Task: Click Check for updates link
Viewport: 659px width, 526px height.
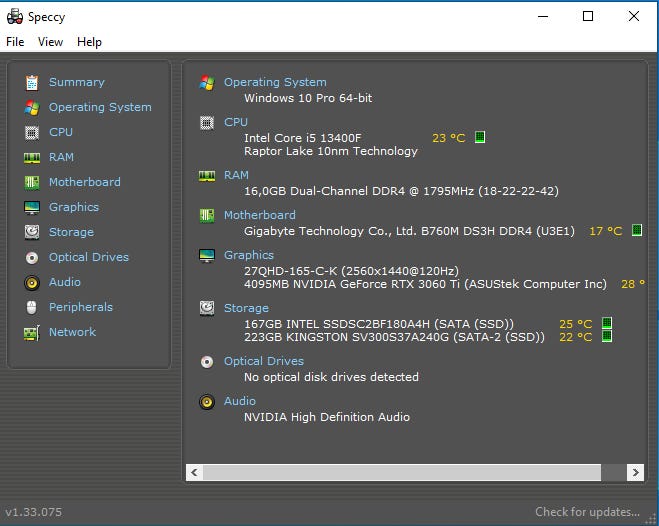Action: [x=587, y=512]
